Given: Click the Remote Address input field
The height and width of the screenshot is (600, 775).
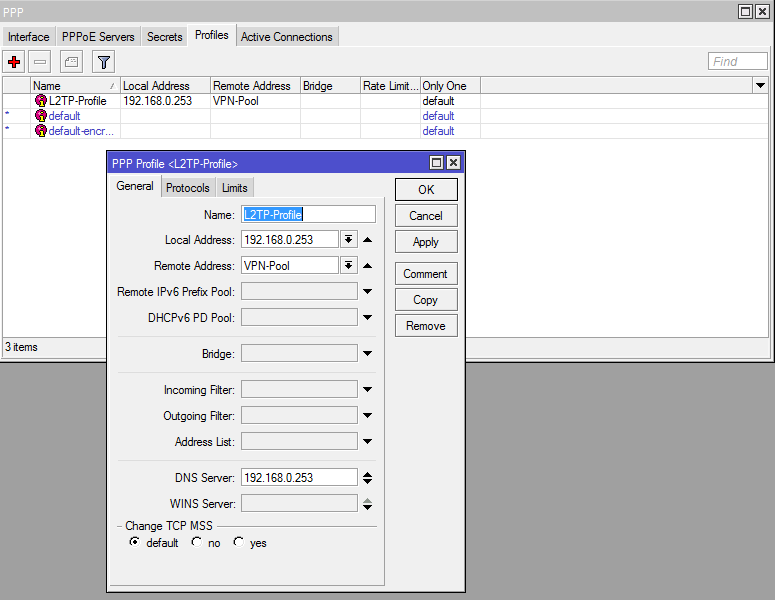Looking at the screenshot, I should 290,265.
